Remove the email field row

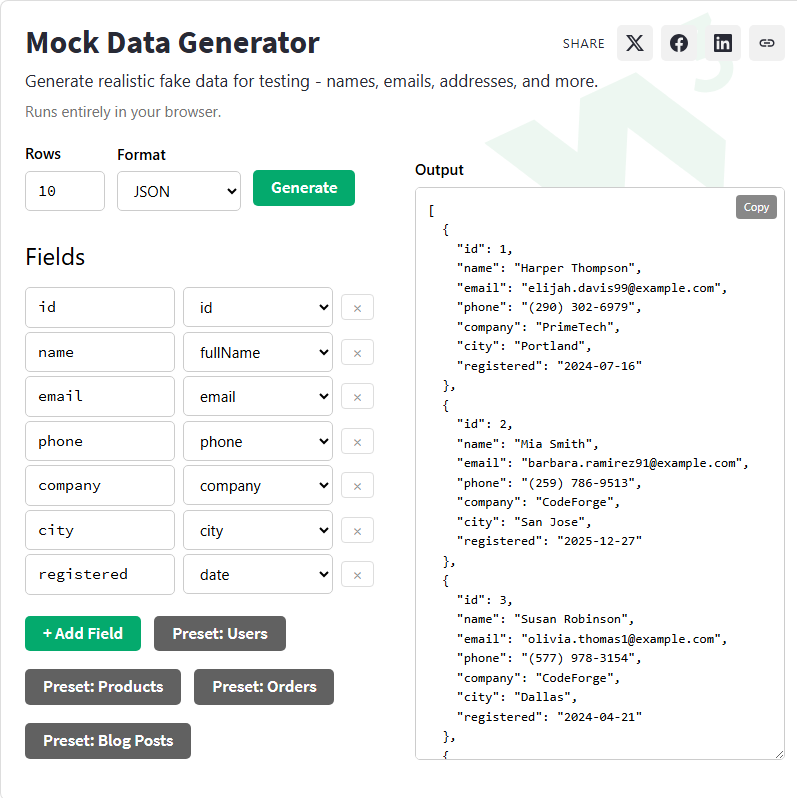coord(357,397)
